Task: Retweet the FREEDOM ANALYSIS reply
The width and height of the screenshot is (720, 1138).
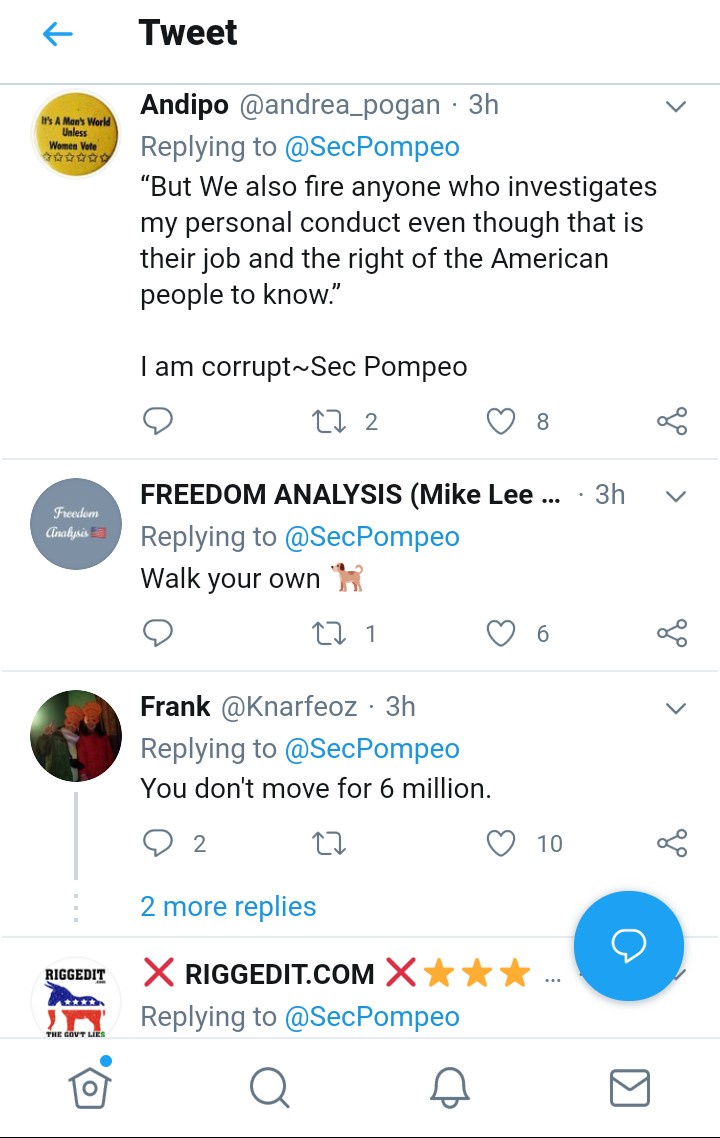Action: tap(329, 633)
